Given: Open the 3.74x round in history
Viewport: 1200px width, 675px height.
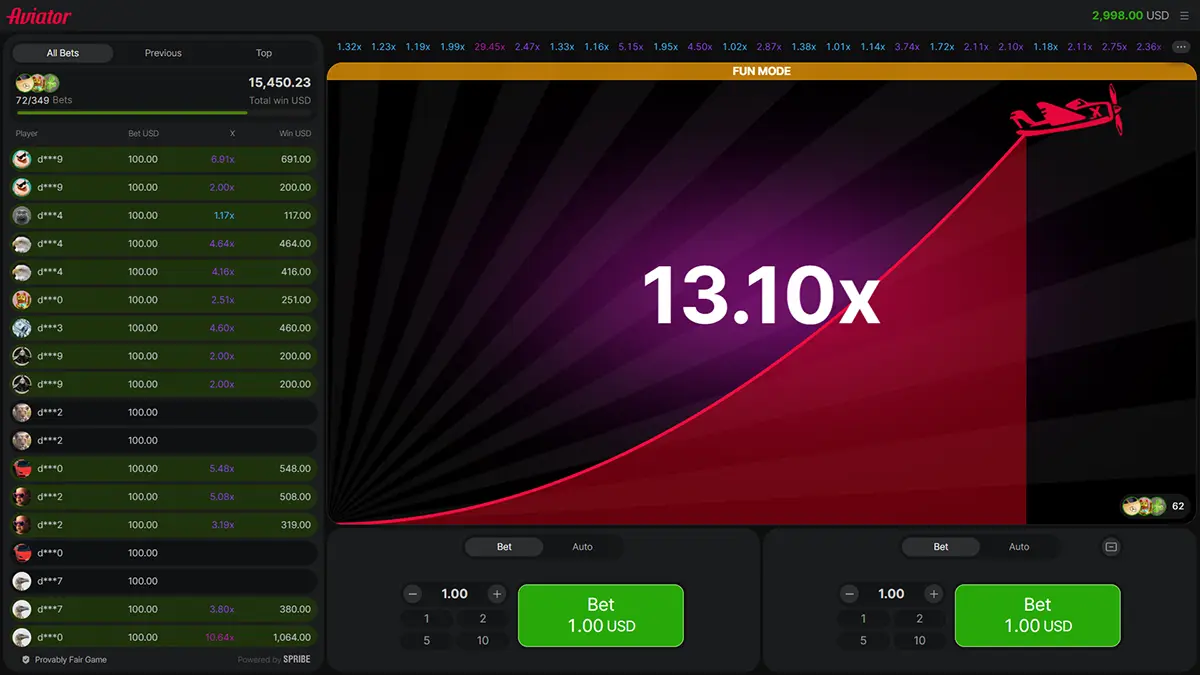Looking at the screenshot, I should 907,47.
